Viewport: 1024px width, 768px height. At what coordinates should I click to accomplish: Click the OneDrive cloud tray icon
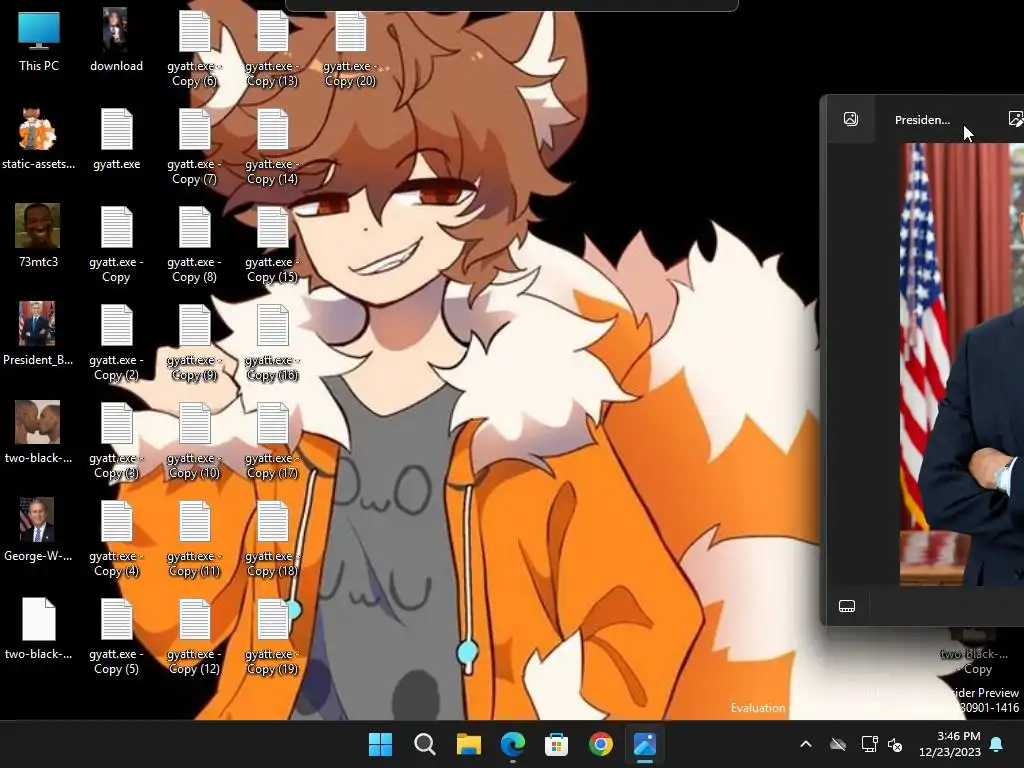(838, 744)
